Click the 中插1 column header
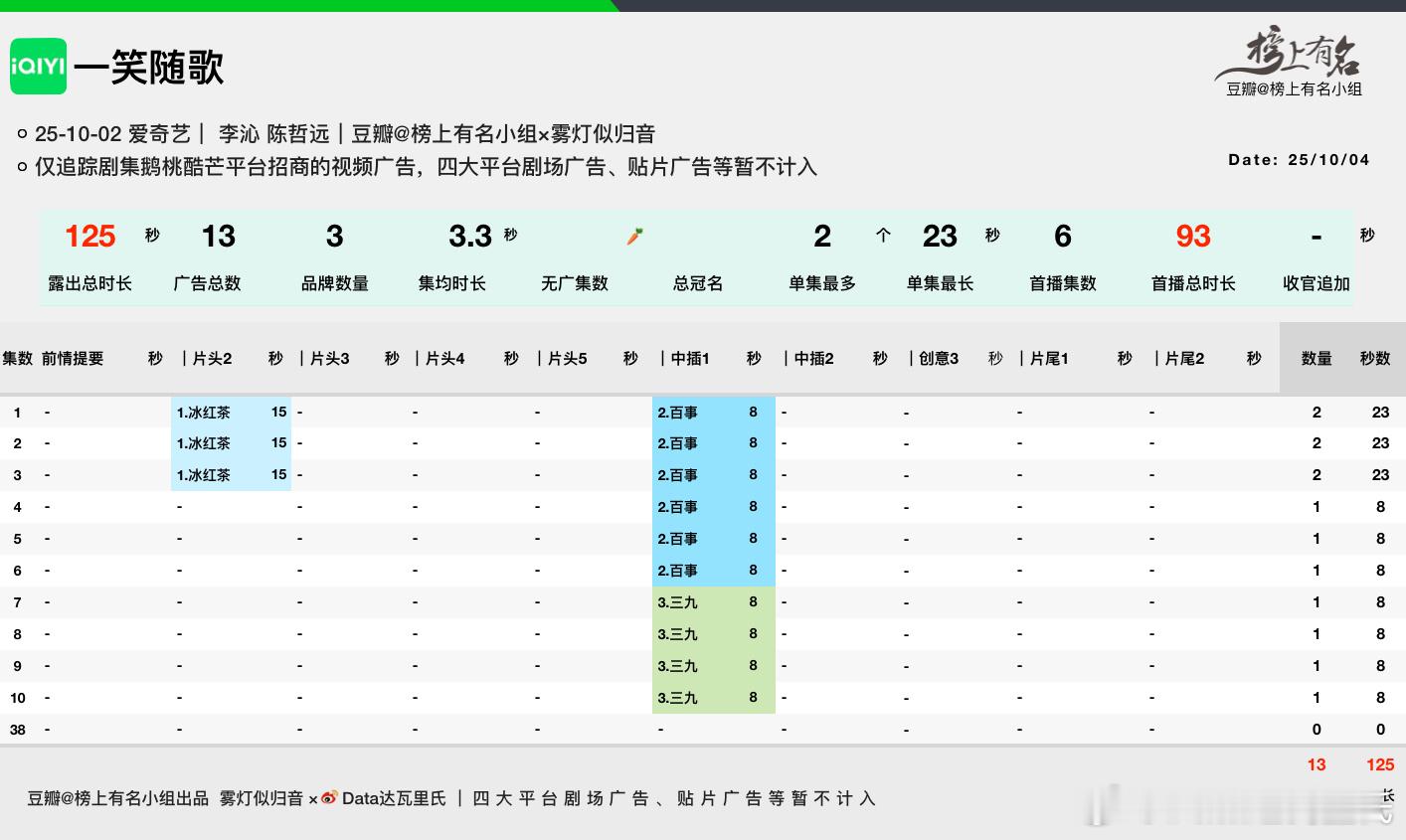The height and width of the screenshot is (840, 1406). [x=690, y=358]
